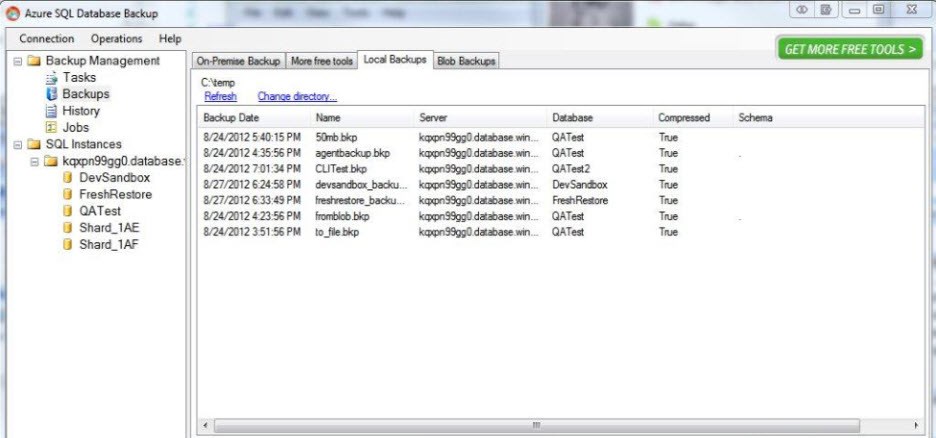The height and width of the screenshot is (438, 936).
Task: Click the QATest2 database cell
Action: pyautogui.click(x=571, y=169)
